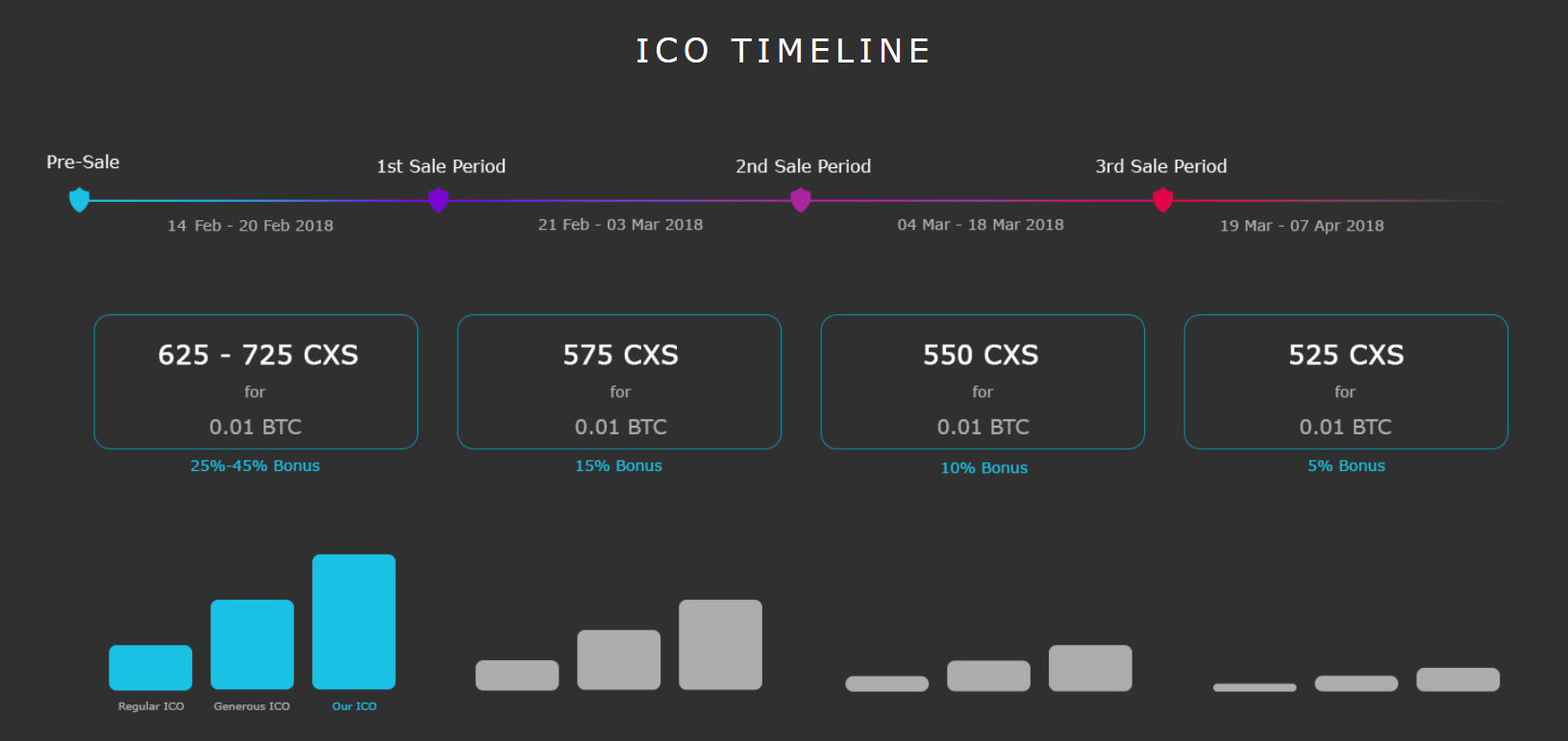Click the red 3rd Sale Period shield

(x=1163, y=200)
